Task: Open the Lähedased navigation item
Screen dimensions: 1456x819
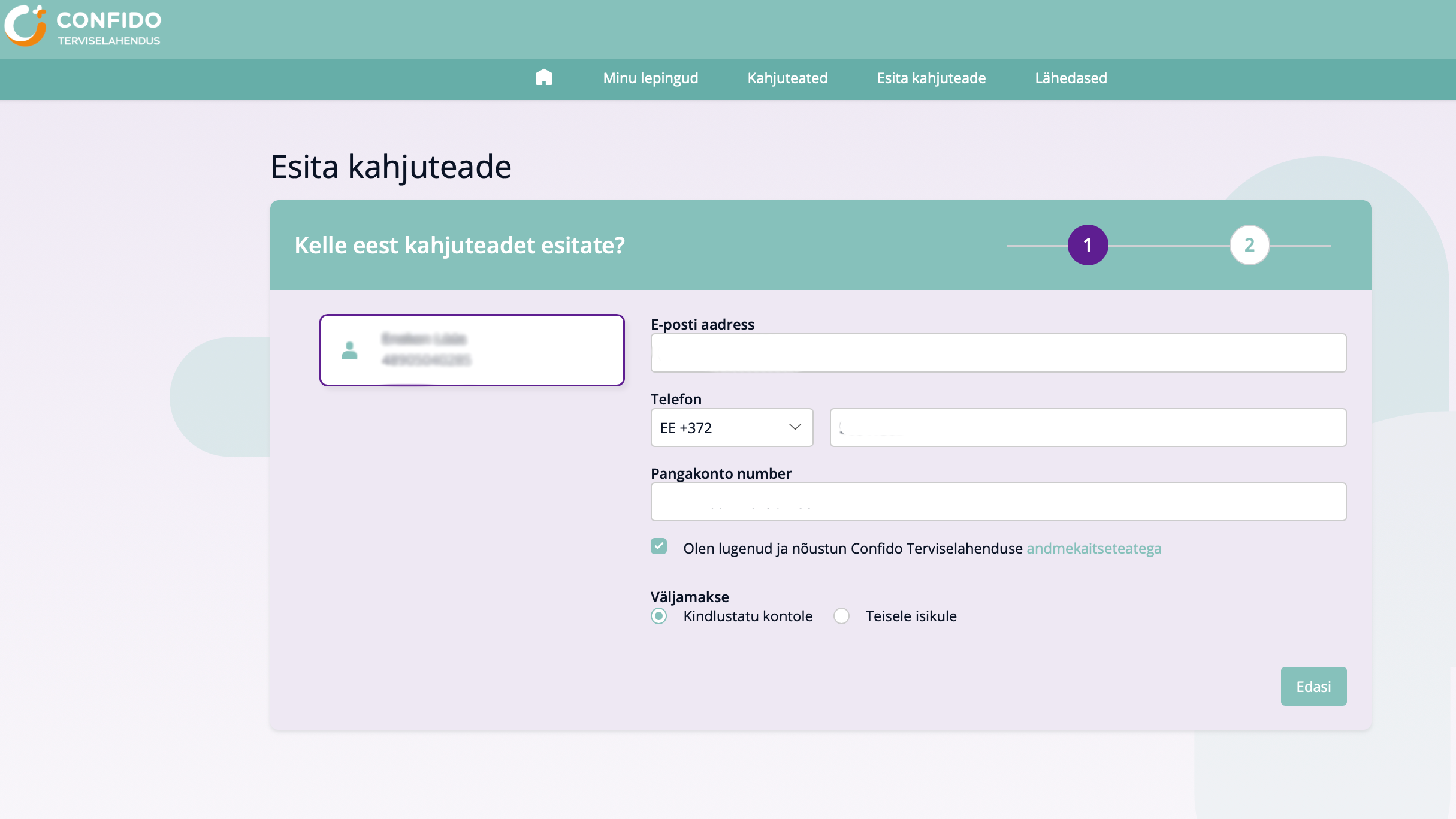Action: pos(1070,78)
